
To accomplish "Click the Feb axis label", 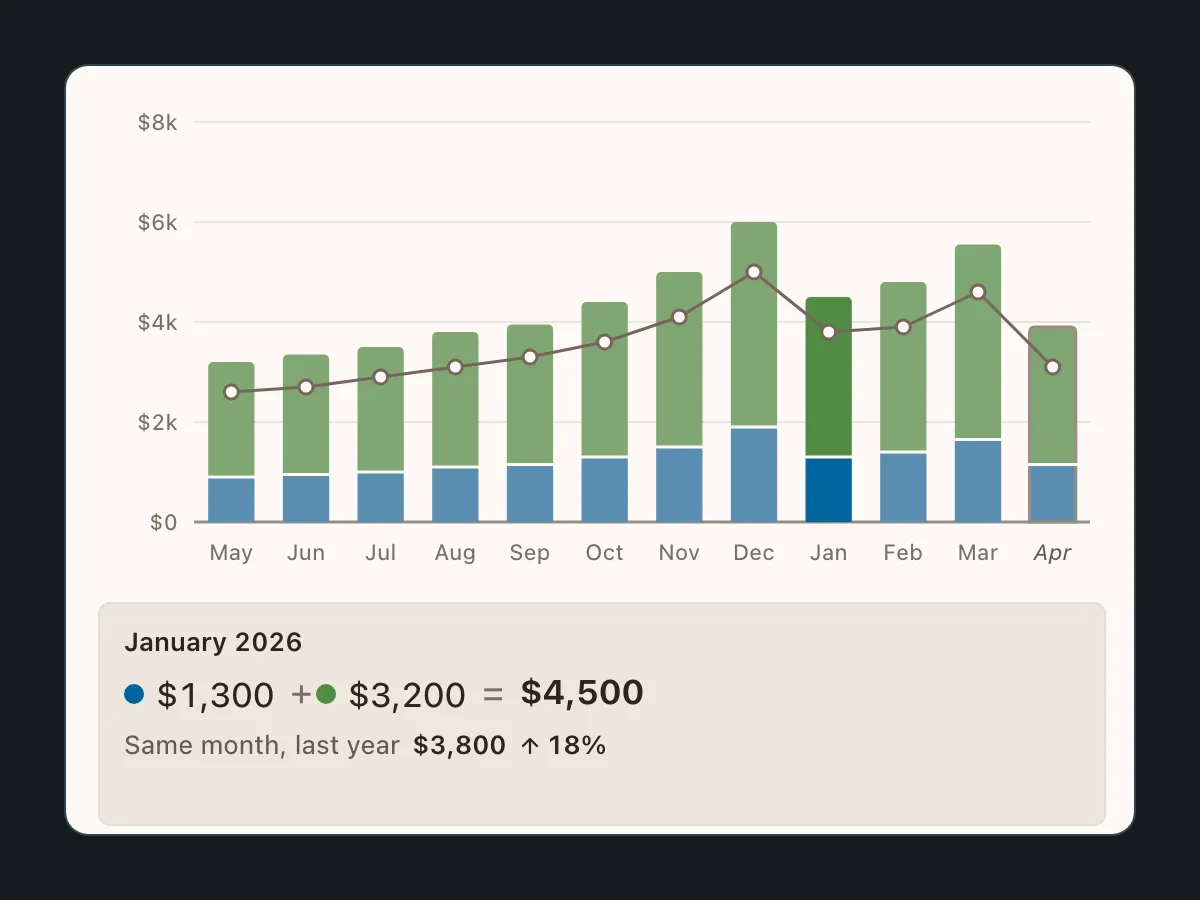I will point(903,553).
